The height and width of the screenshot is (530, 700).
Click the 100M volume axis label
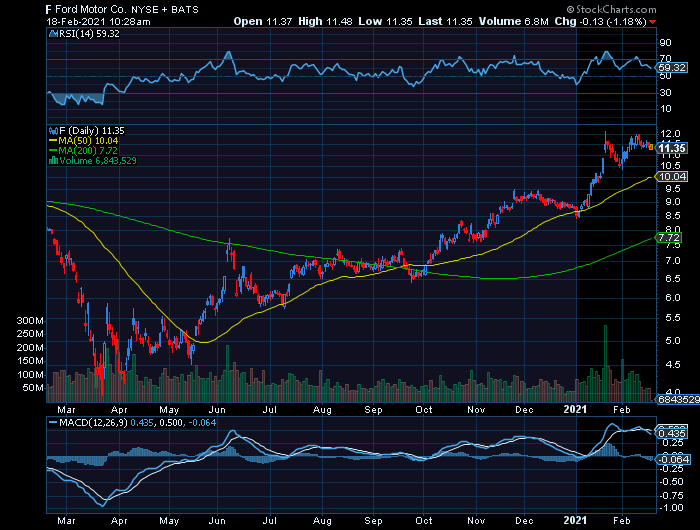[30, 374]
